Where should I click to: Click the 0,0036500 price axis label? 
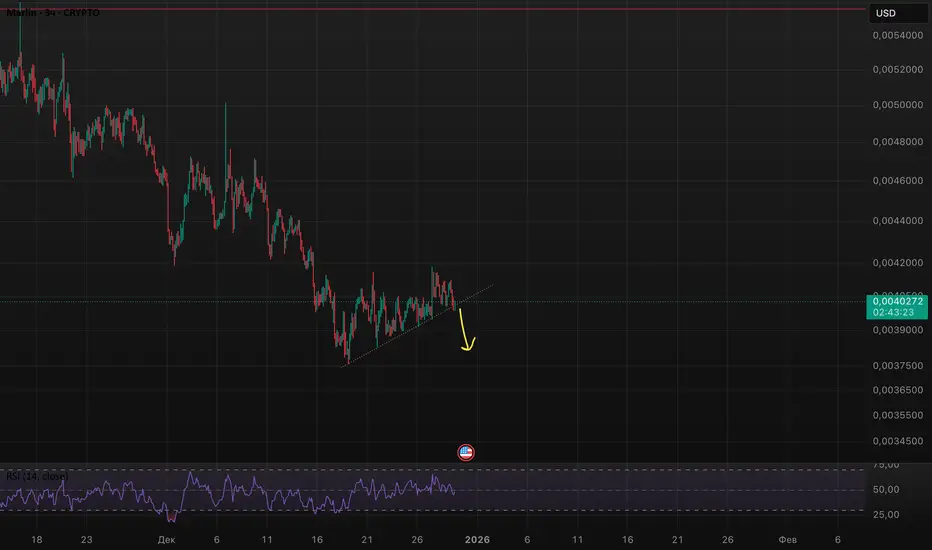coord(898,390)
